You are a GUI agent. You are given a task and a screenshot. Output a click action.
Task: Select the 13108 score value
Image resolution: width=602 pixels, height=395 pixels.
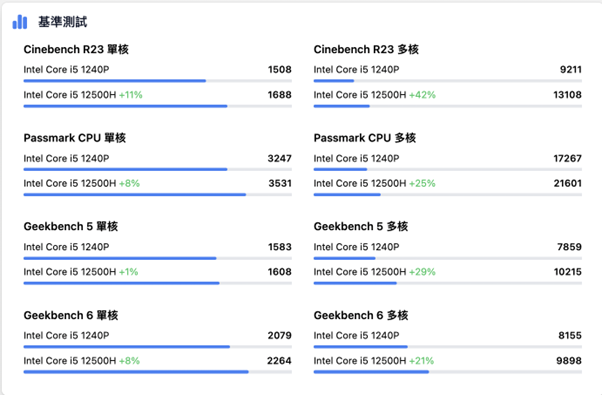(x=567, y=95)
